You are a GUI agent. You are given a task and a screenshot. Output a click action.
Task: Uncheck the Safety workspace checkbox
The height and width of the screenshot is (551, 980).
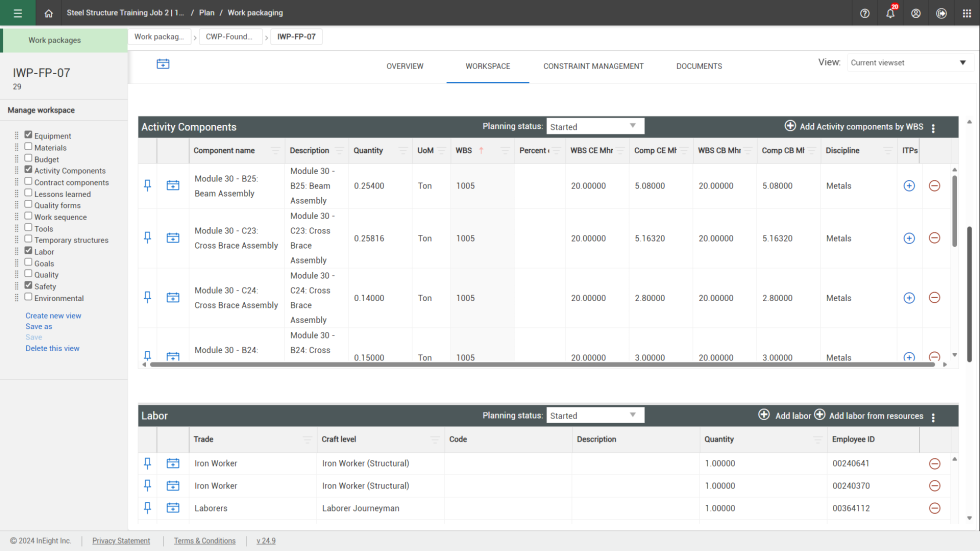29,285
